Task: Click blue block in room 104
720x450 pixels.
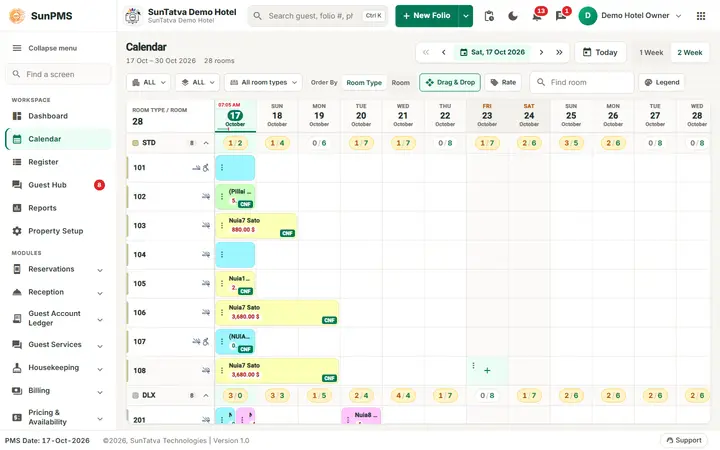Action: 235,255
